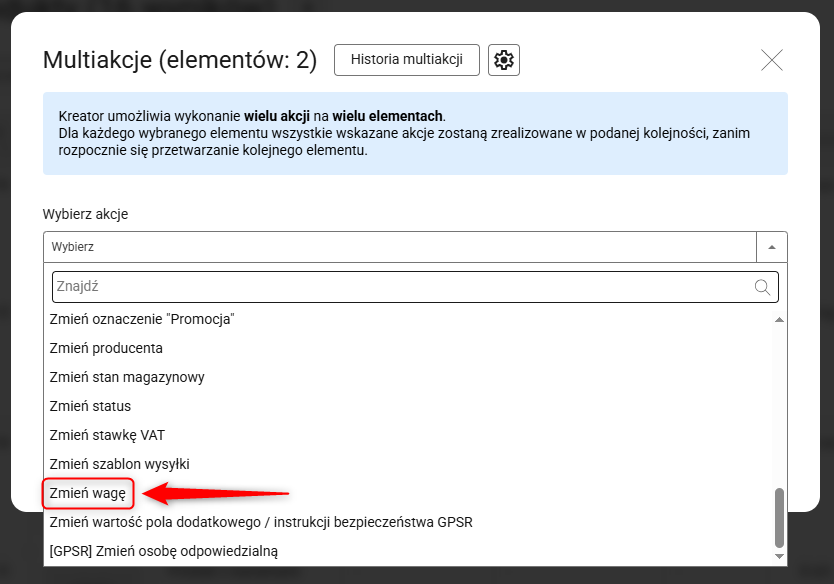Collapse the Wybierz akcje dropdown arrow

(x=772, y=247)
